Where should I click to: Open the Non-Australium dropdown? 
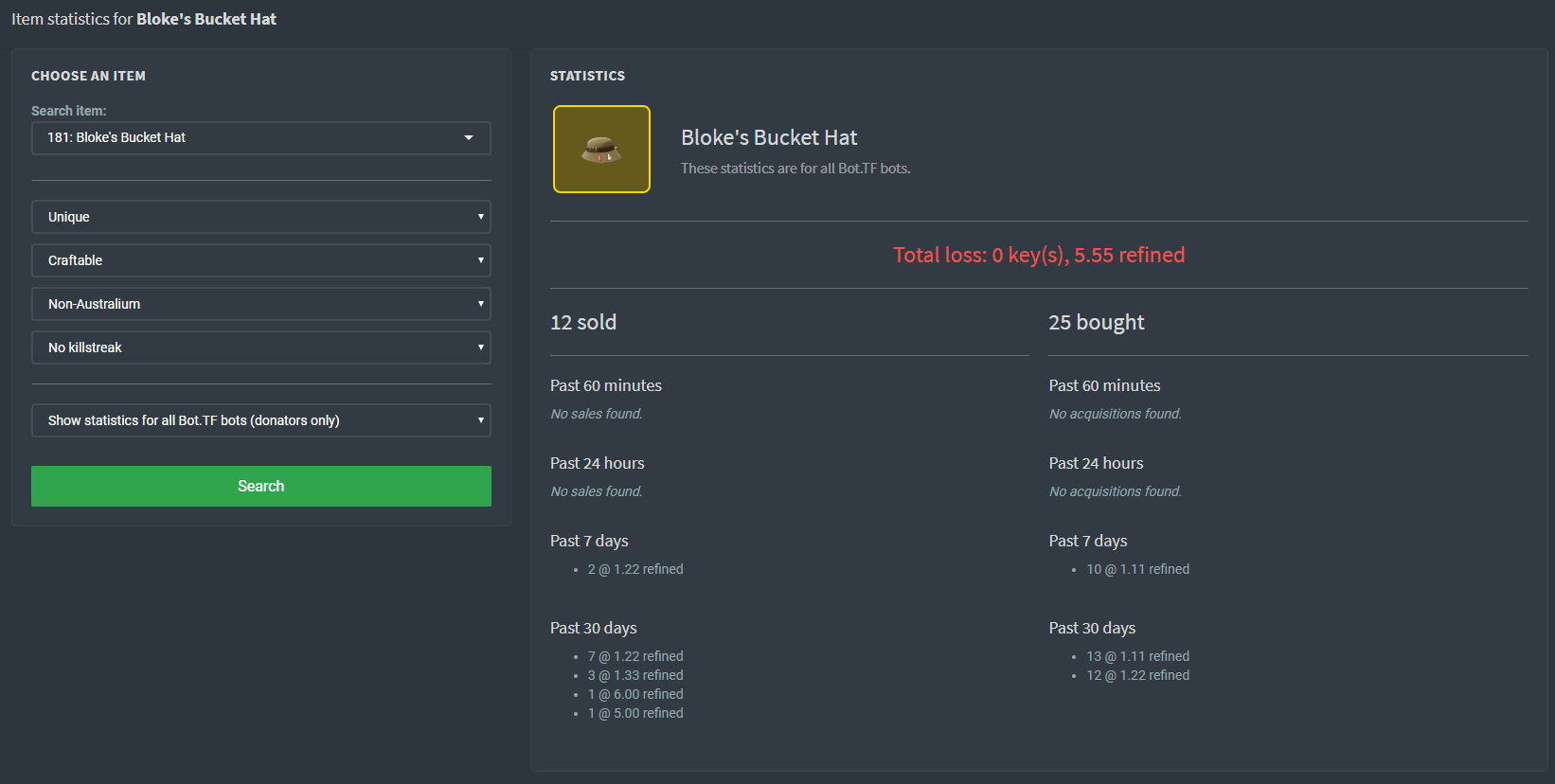[x=260, y=304]
